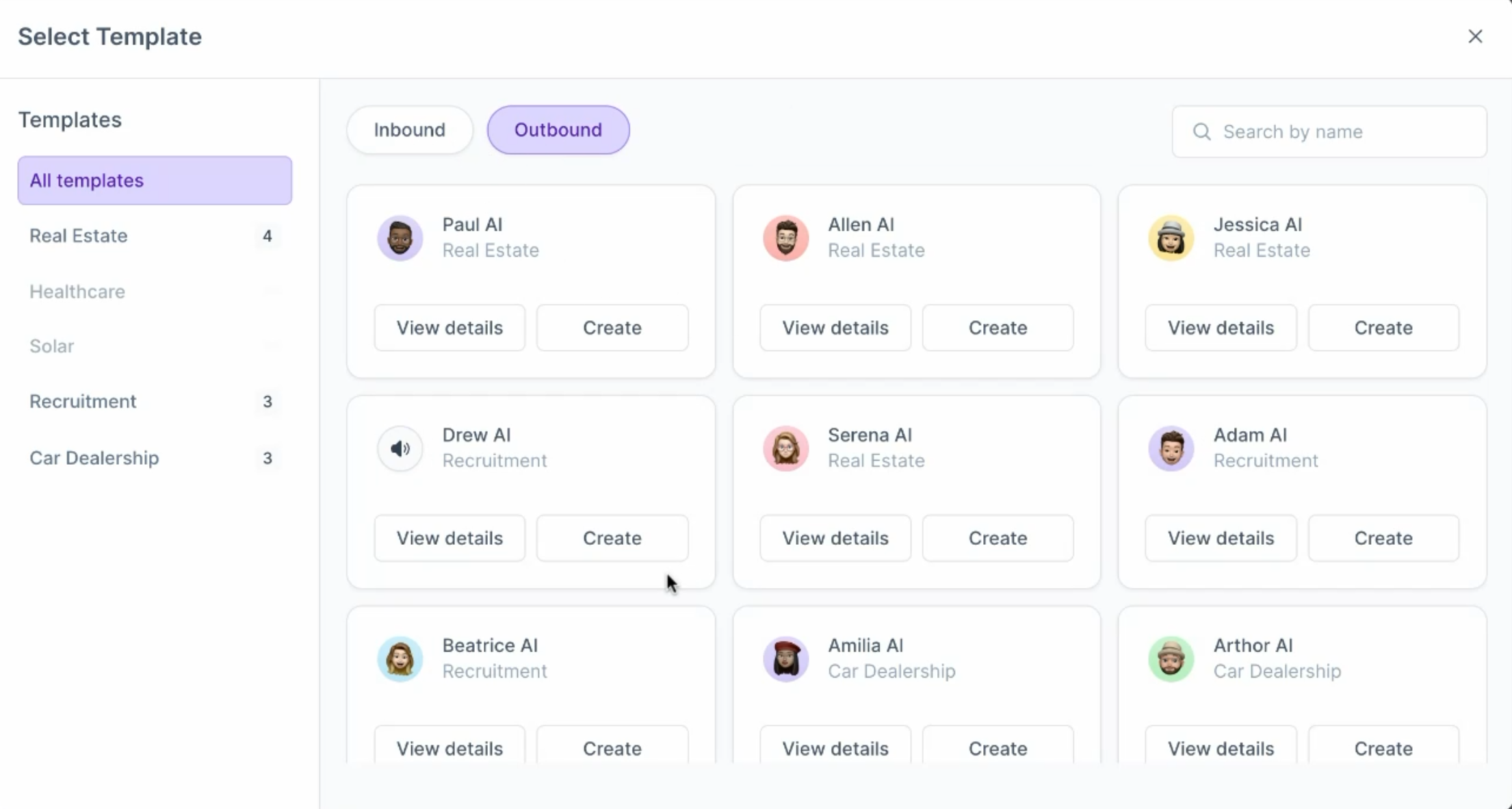Switch to the Inbound templates toggle
Viewport: 1512px width, 809px height.
point(409,130)
